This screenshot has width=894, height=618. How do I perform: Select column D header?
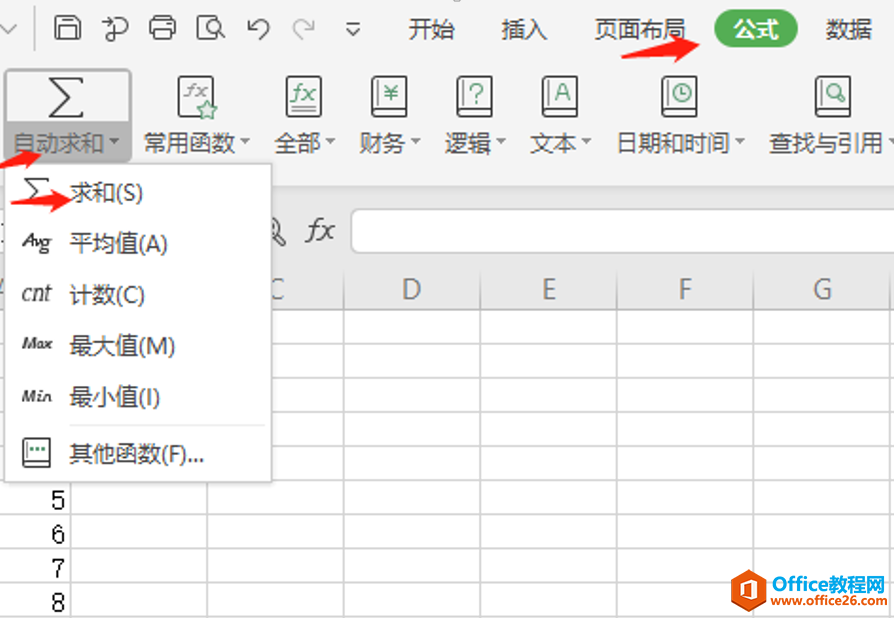412,290
